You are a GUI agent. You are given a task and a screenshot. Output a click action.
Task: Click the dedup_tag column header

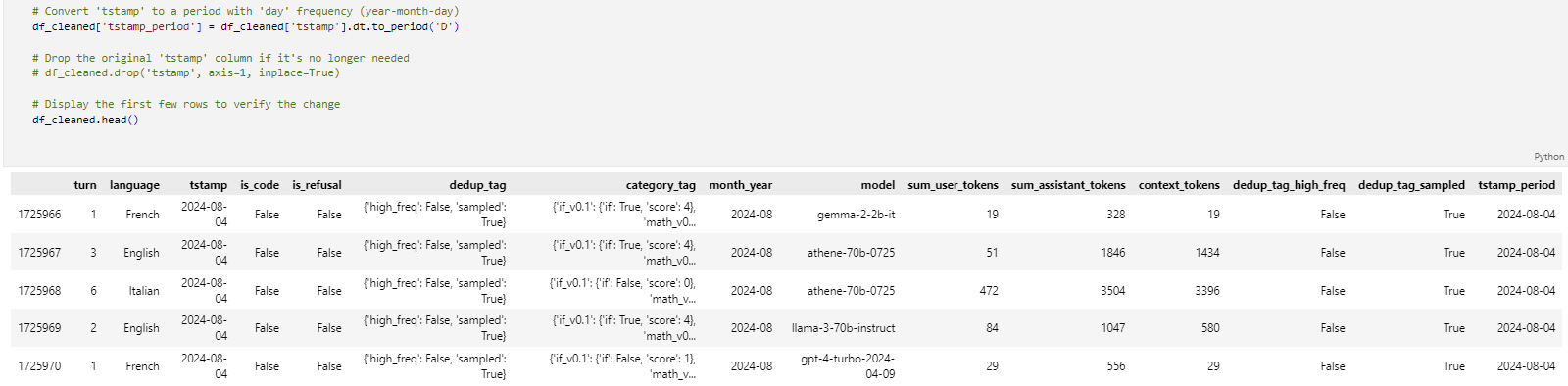477,185
